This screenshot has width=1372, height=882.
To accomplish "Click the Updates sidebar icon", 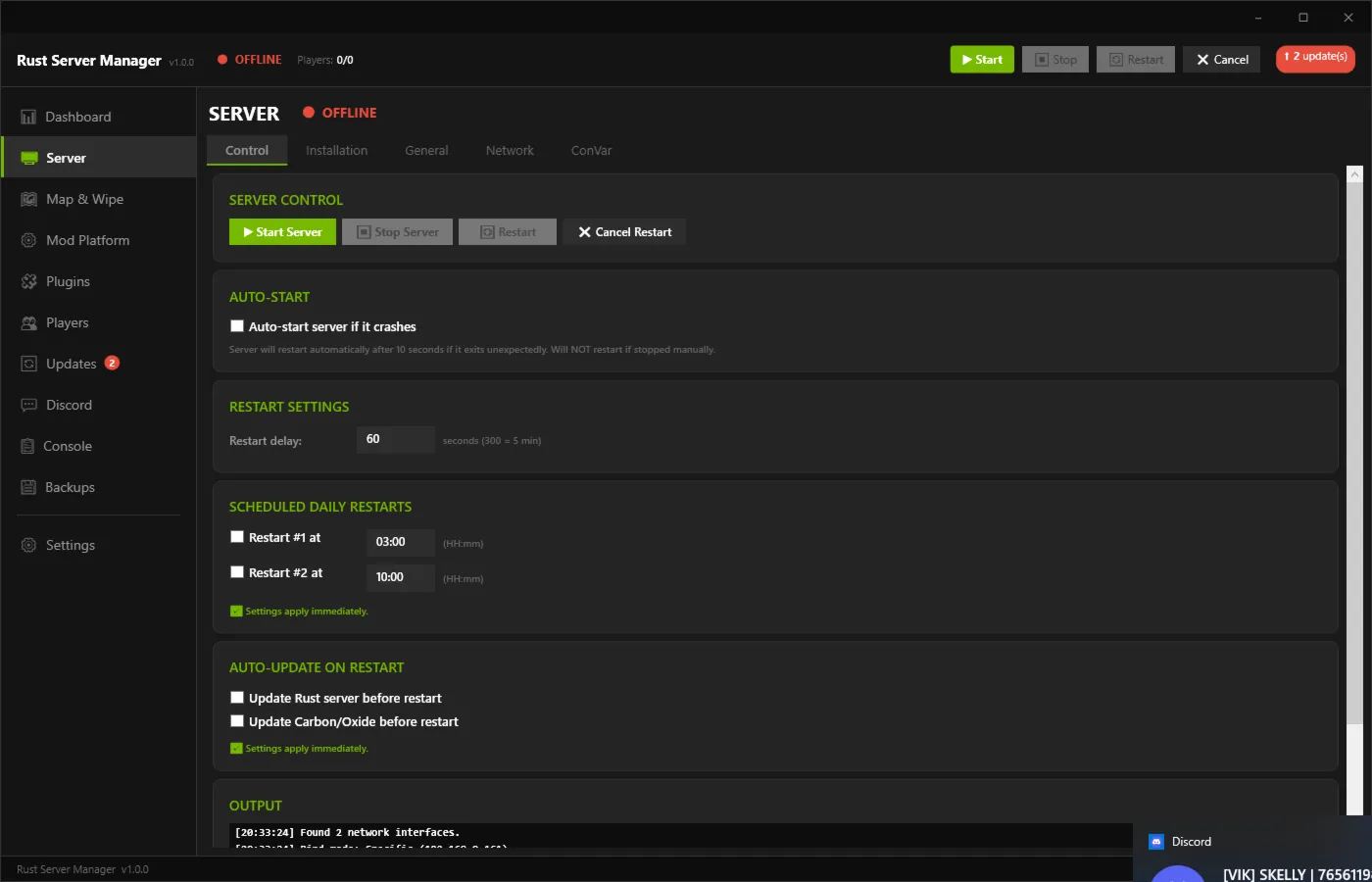I will coord(29,364).
